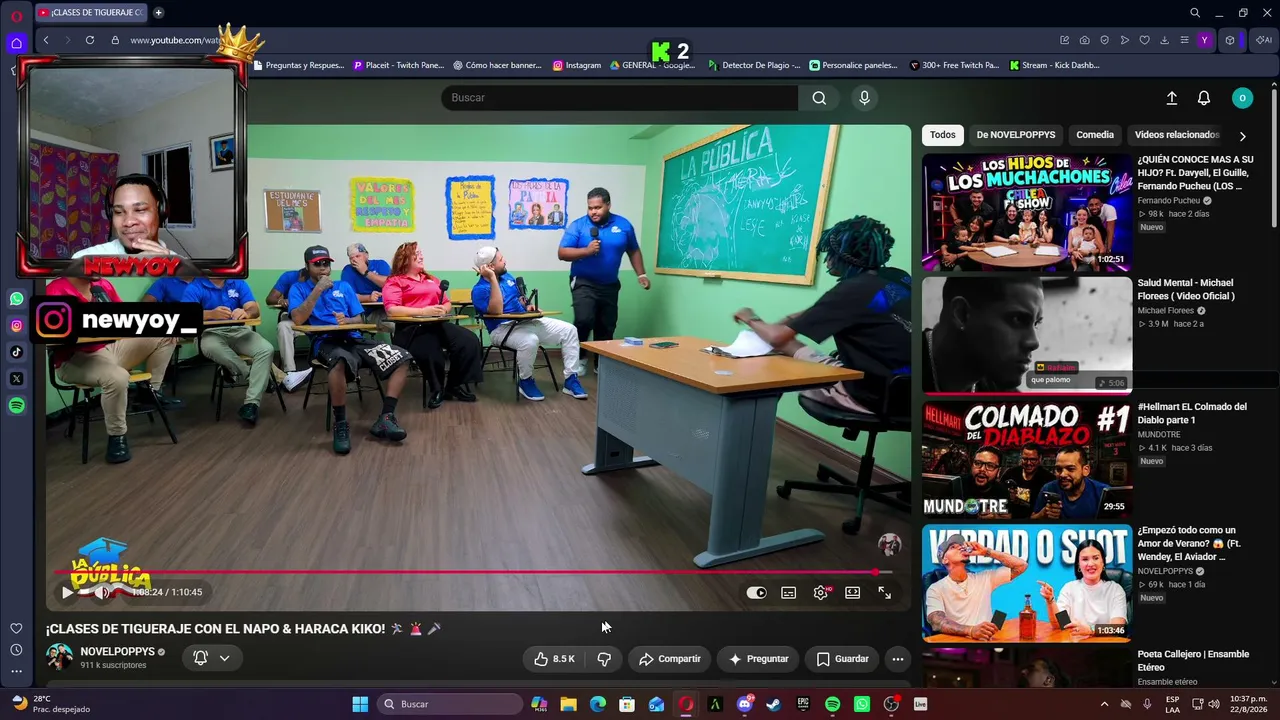1280x720 pixels.
Task: Open X (Twitter) in the Opera sidebar
Action: pos(16,379)
